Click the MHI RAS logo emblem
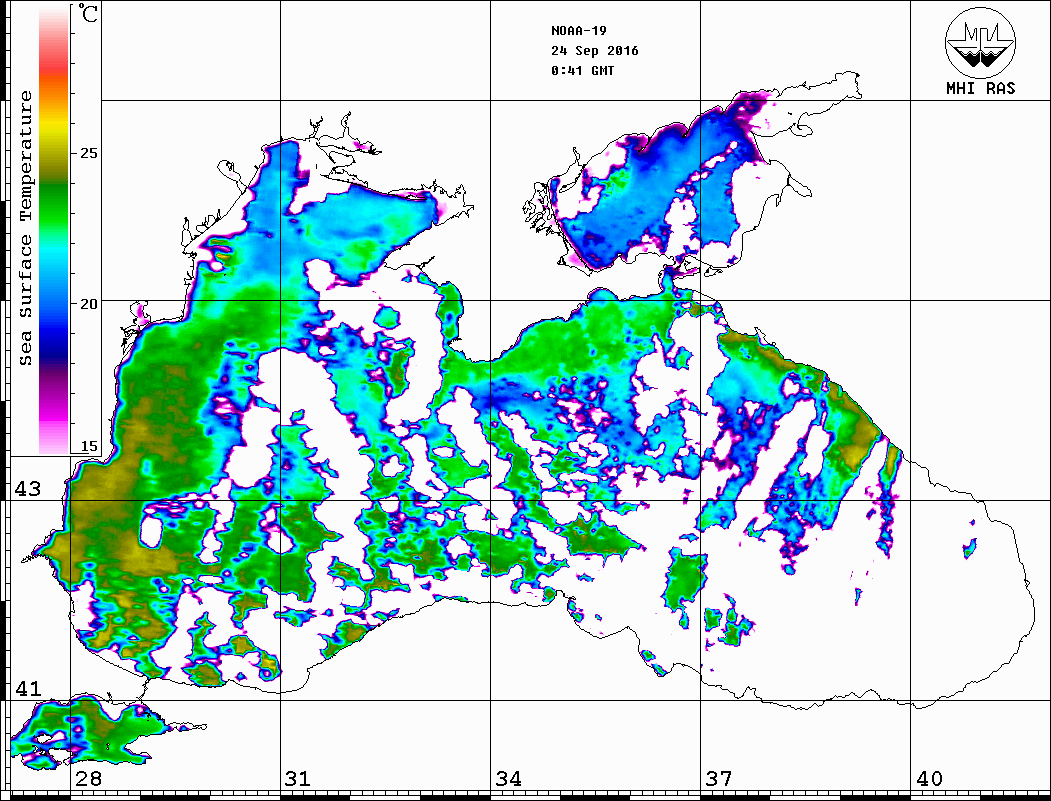Image resolution: width=1051 pixels, height=801 pixels. pyautogui.click(x=980, y=42)
